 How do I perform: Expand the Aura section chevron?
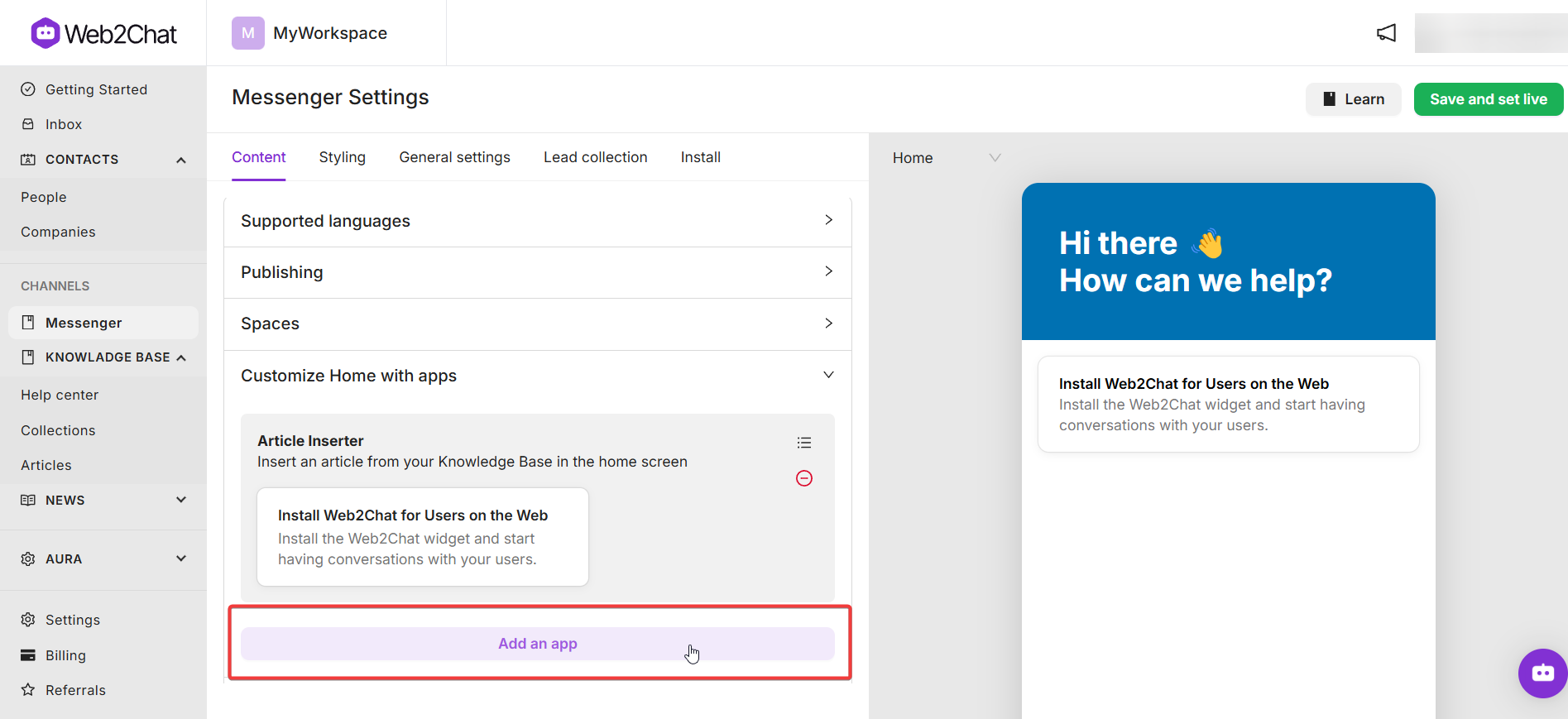pos(181,558)
